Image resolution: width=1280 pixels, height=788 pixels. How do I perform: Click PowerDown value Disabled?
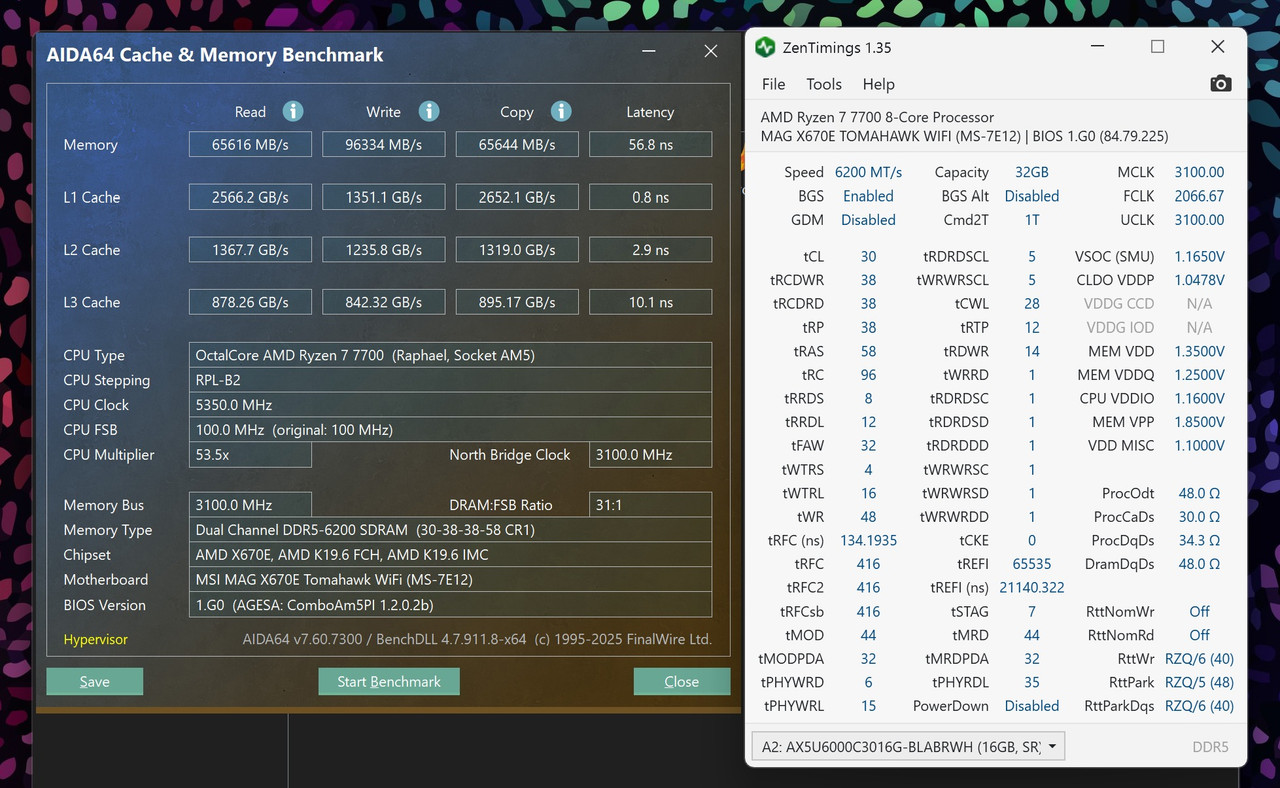tap(1032, 706)
